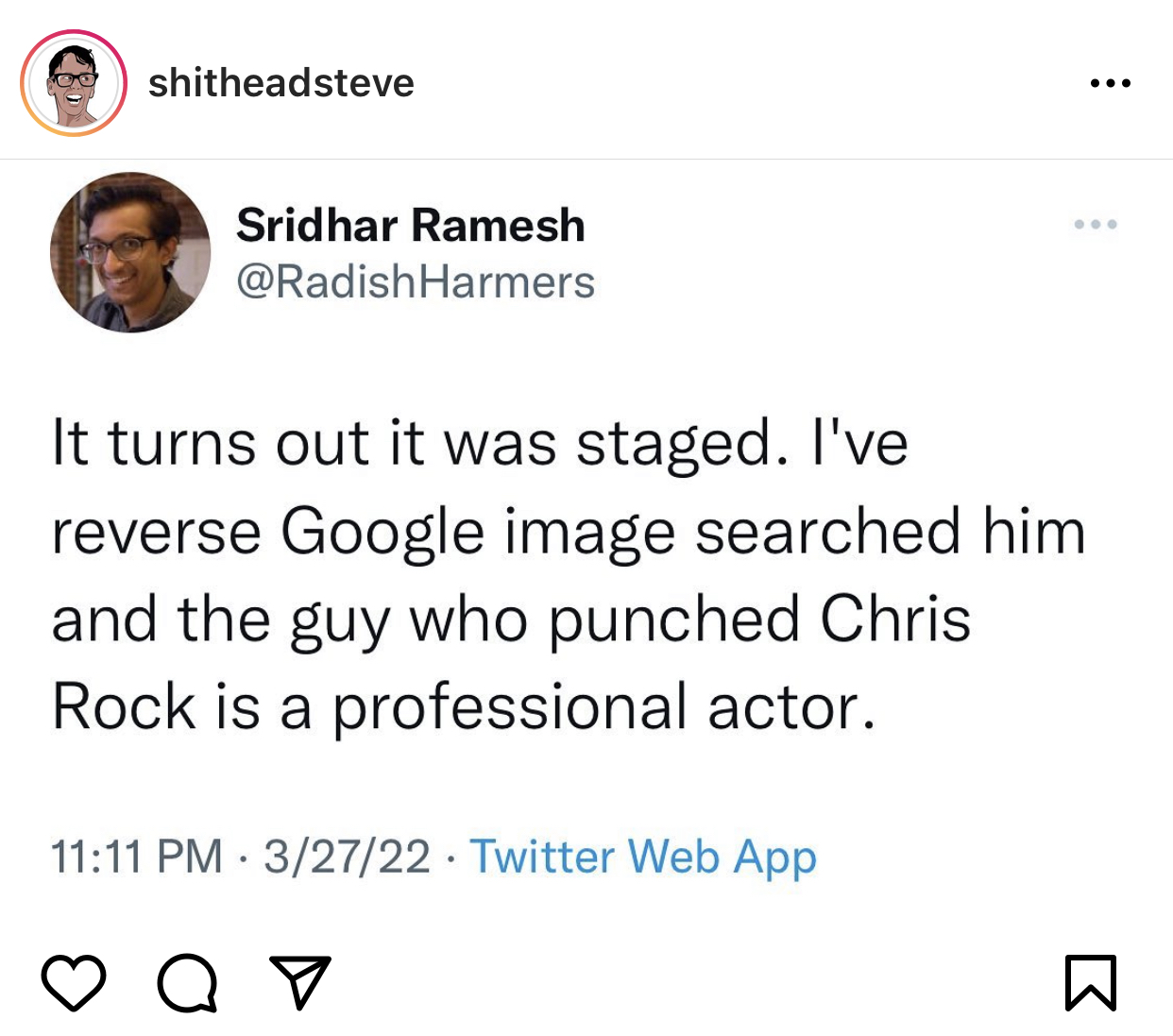The width and height of the screenshot is (1173, 1036).
Task: Click the word "Google" in the tweet
Action: pos(382,532)
